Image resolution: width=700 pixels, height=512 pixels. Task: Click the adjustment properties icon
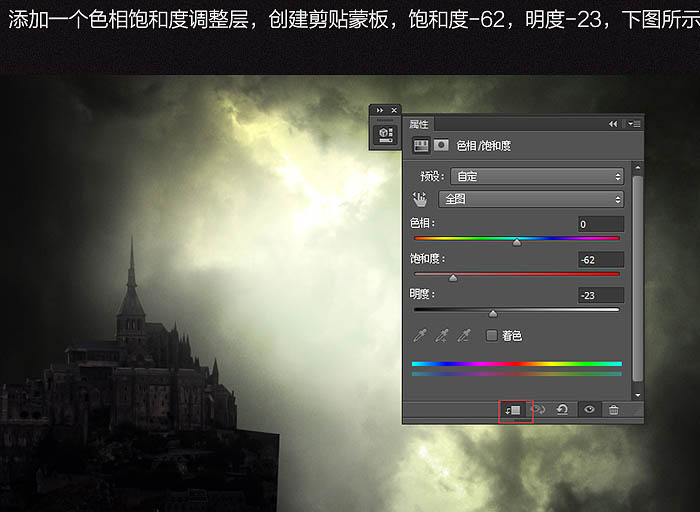(421, 146)
